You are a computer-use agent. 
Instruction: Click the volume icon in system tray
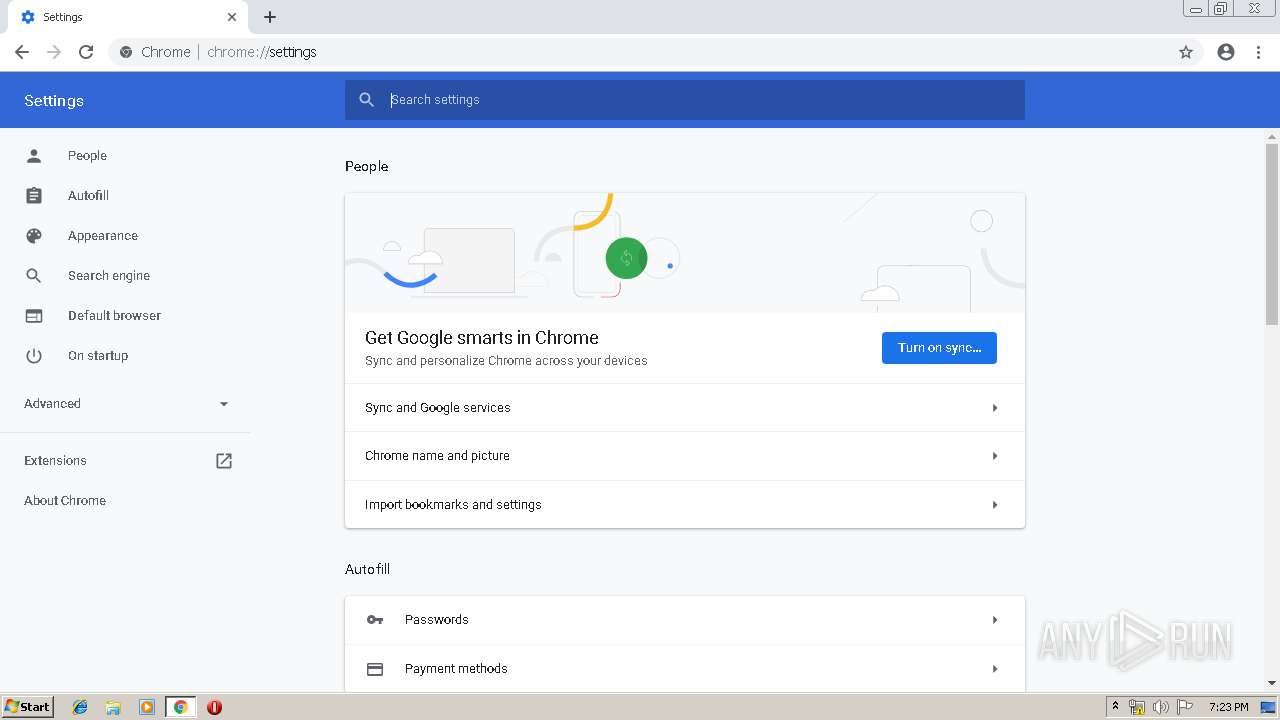1161,707
